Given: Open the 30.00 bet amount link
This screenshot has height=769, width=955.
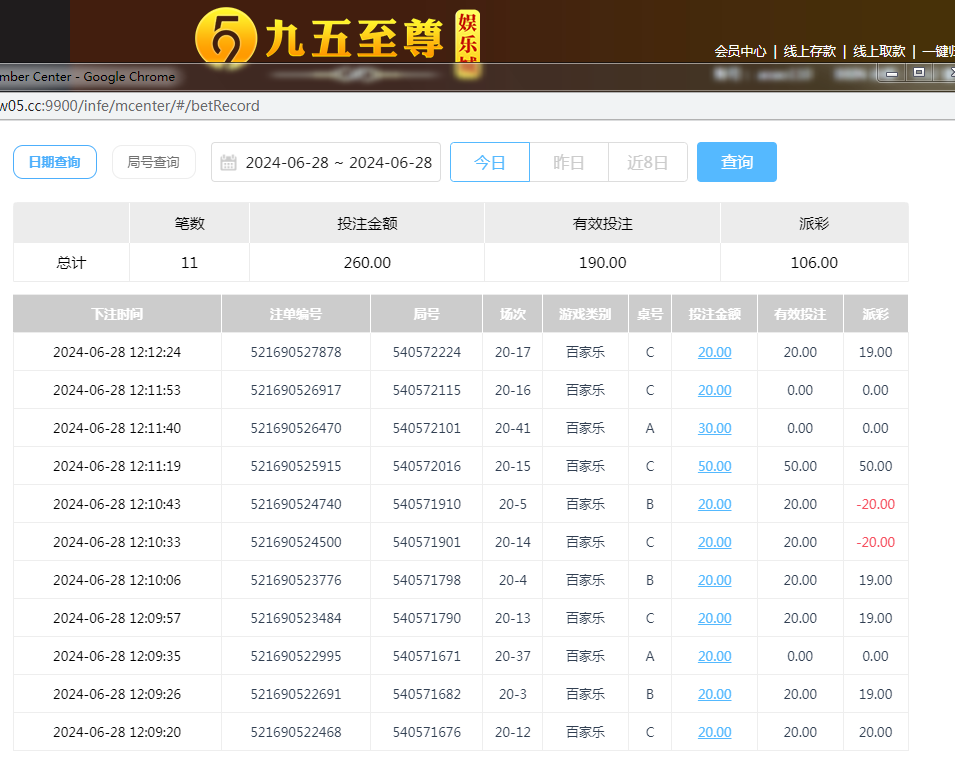Looking at the screenshot, I should [x=714, y=428].
